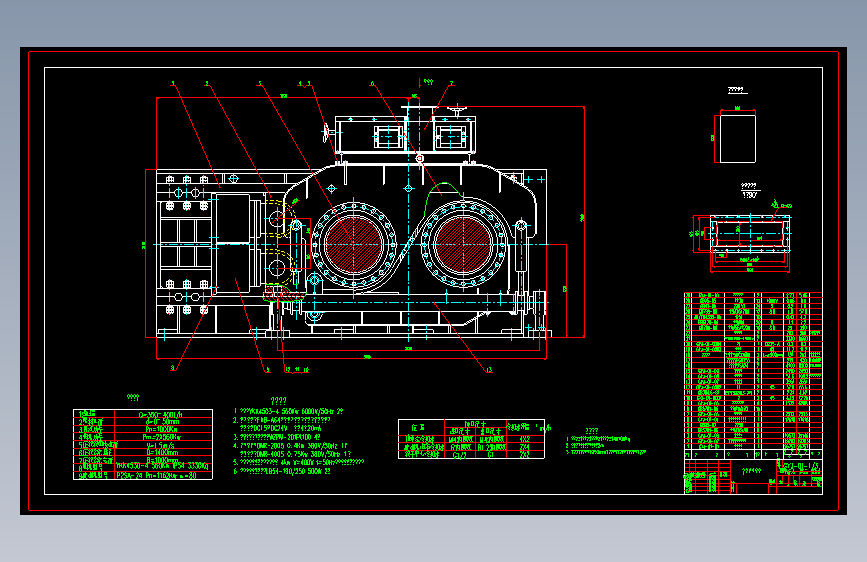Select the yellow dashed hidden-line component
Viewport: 867px width, 562px height.
click(280, 243)
